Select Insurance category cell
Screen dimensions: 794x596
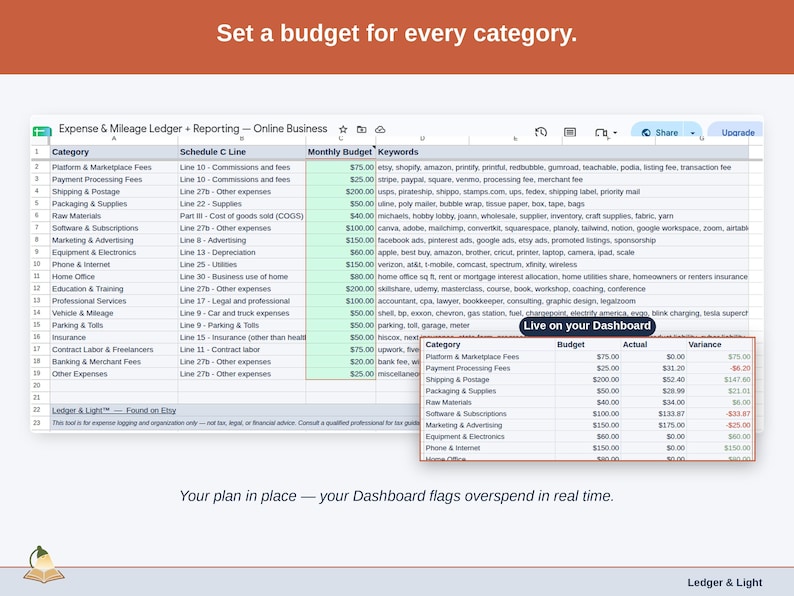pyautogui.click(x=114, y=337)
